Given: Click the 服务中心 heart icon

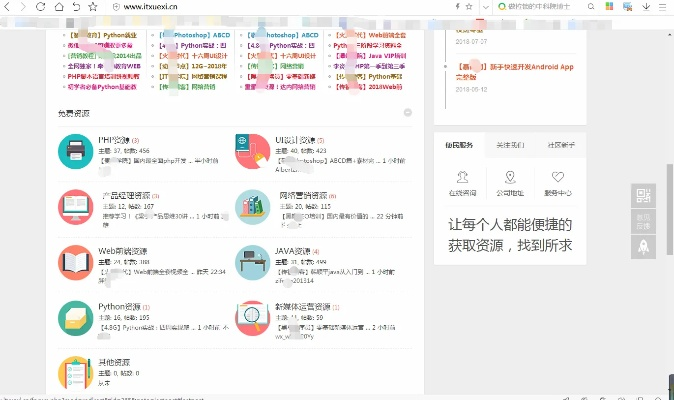Looking at the screenshot, I should point(558,177).
